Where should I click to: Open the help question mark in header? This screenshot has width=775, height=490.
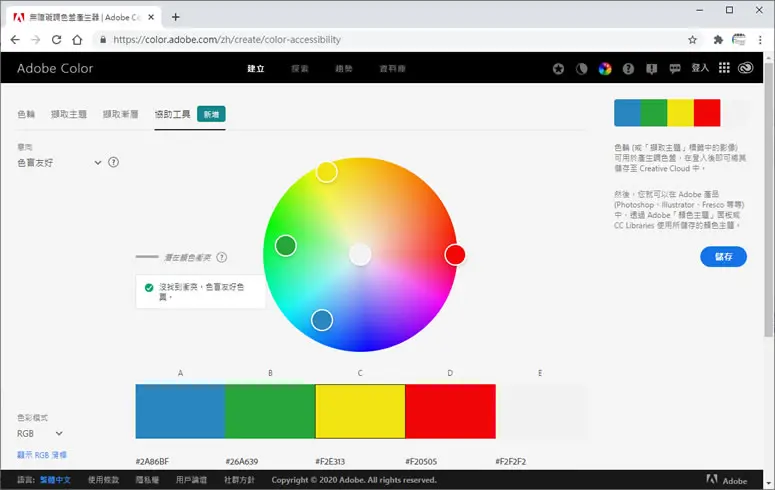tap(628, 69)
